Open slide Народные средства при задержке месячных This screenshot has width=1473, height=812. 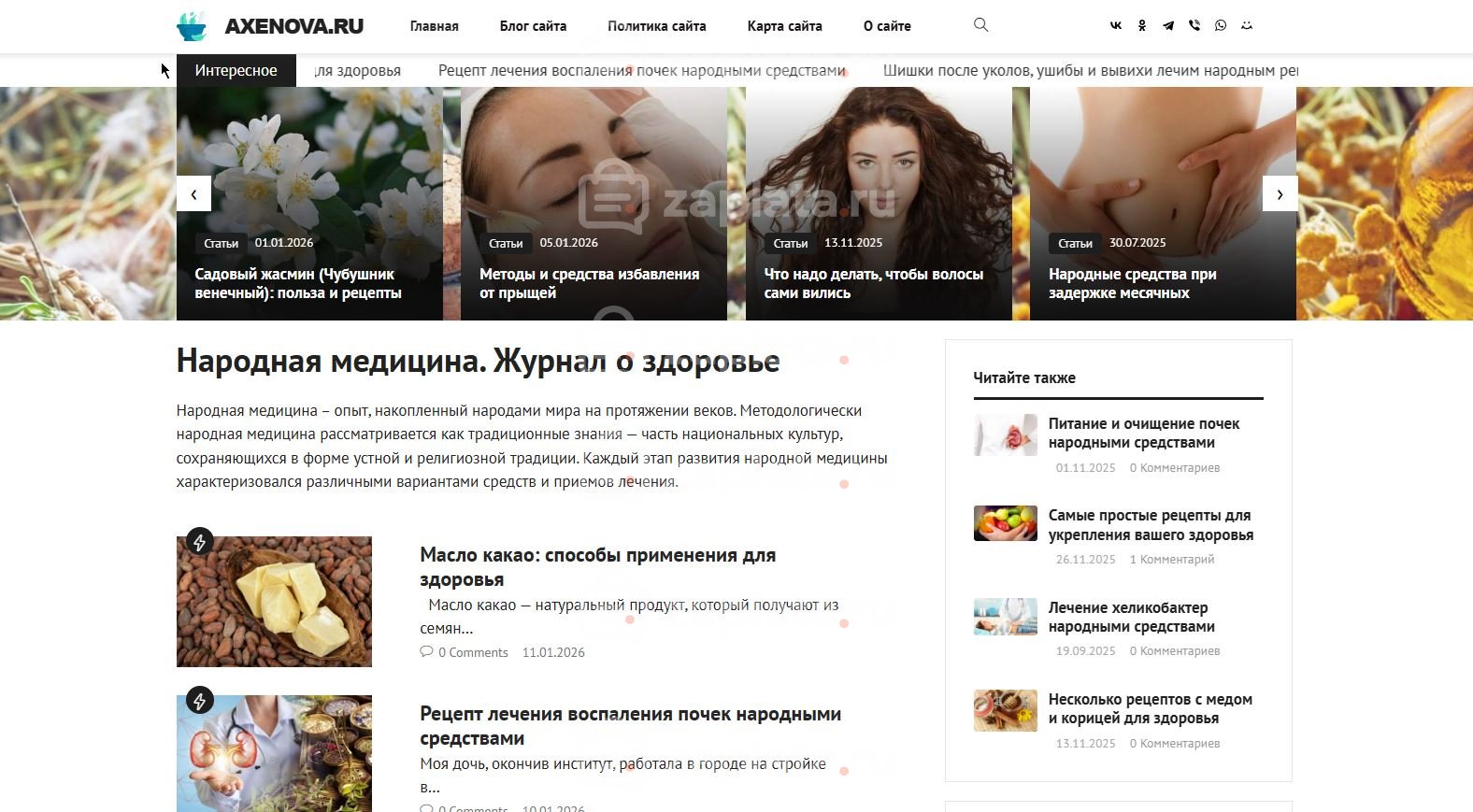[x=1133, y=283]
